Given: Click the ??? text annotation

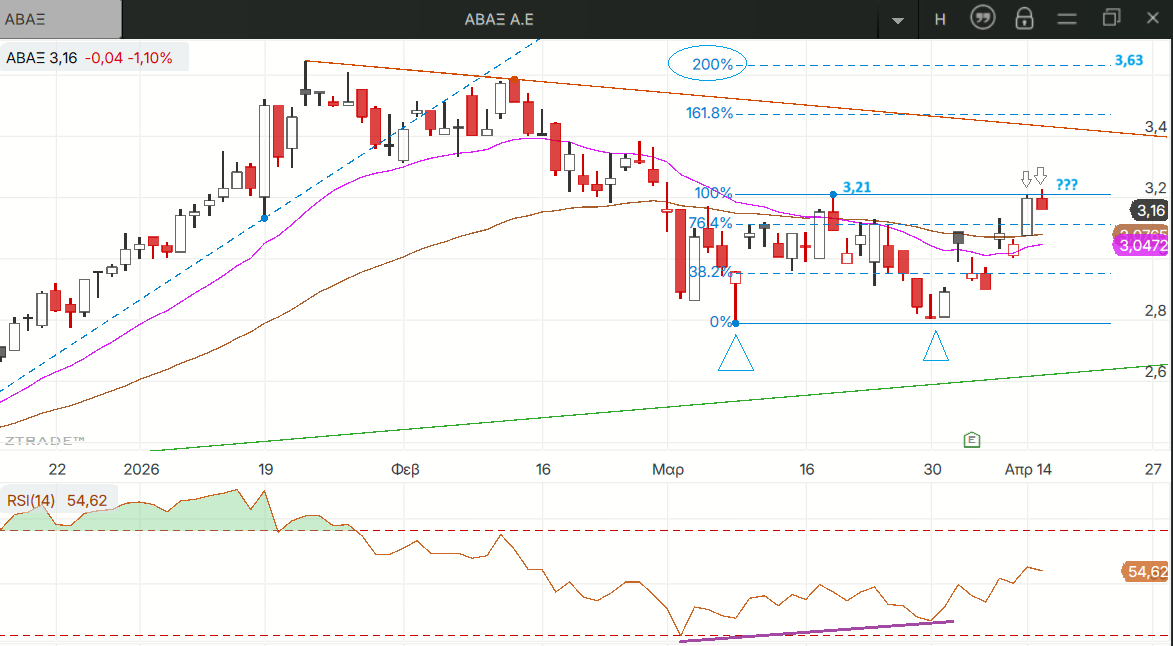Looking at the screenshot, I should (x=1067, y=185).
